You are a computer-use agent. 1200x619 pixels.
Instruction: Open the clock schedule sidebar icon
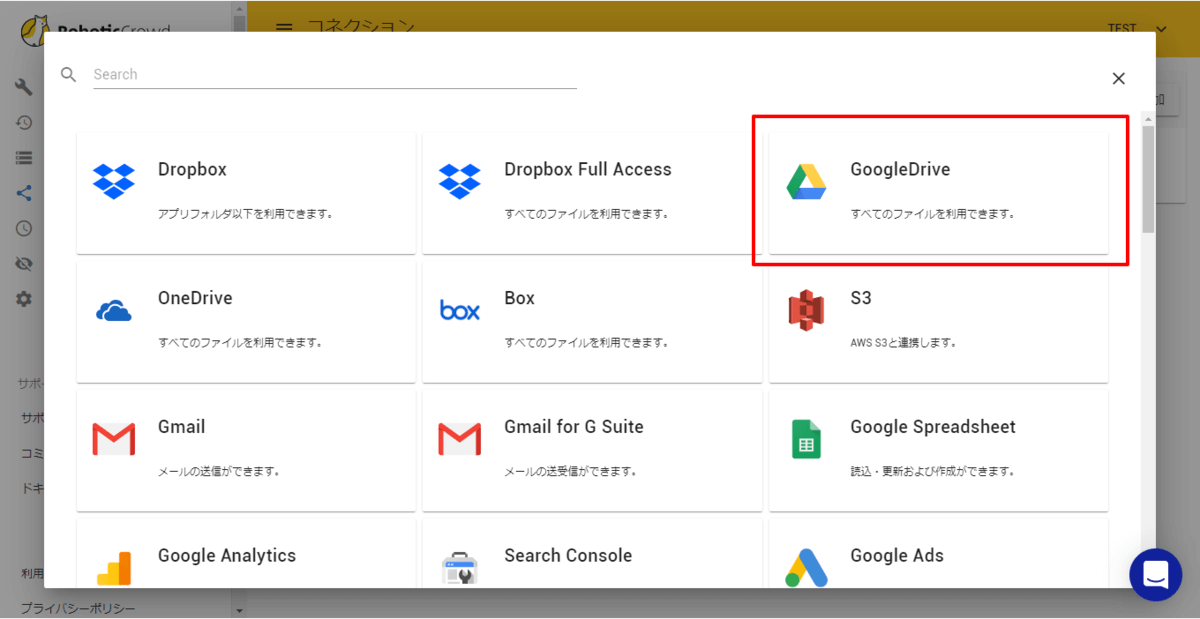point(24,228)
